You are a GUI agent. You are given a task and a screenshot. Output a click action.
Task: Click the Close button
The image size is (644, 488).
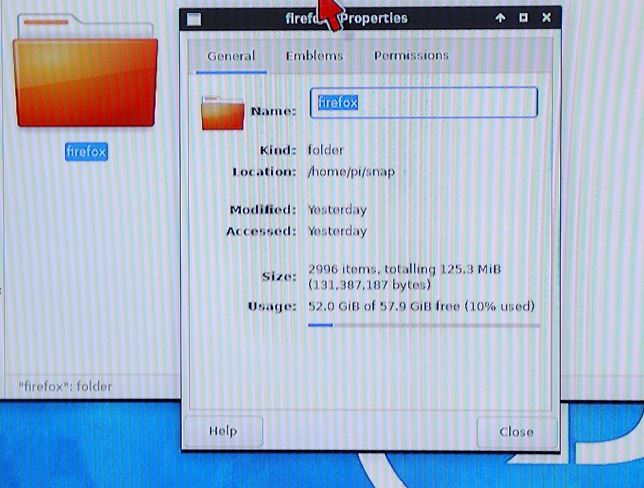coord(517,432)
